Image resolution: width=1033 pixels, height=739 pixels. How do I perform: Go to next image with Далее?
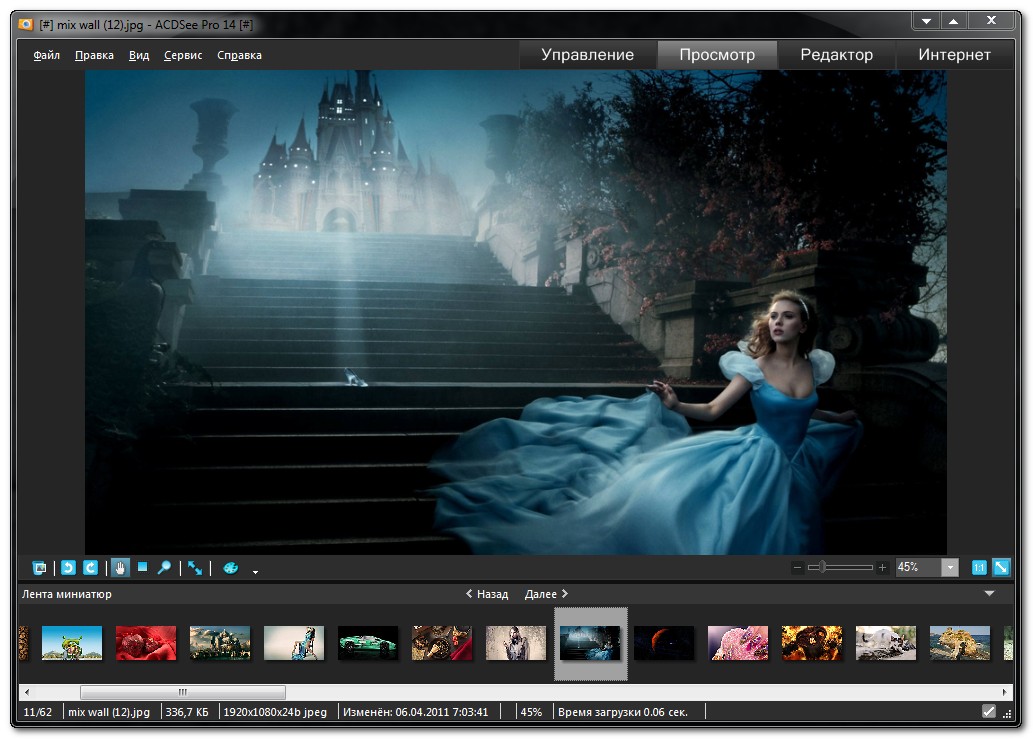point(546,594)
